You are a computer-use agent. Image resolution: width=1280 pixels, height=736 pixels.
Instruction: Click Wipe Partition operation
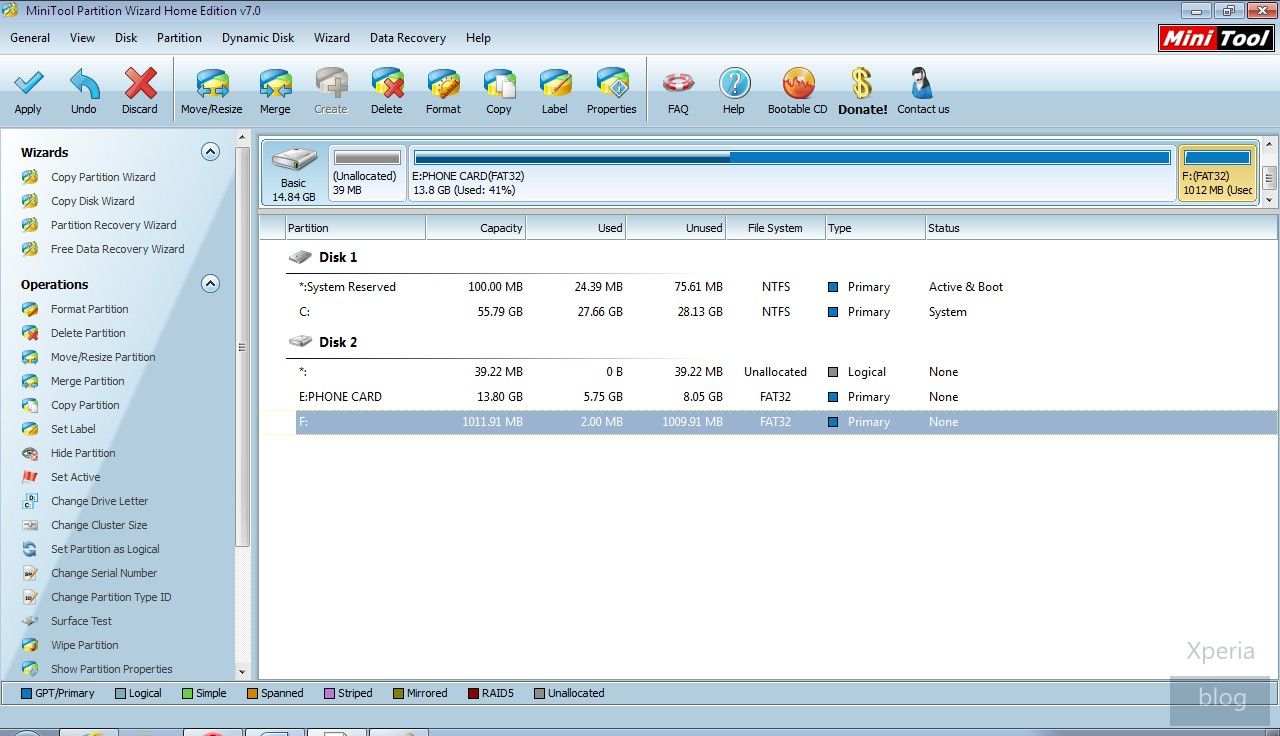(84, 645)
